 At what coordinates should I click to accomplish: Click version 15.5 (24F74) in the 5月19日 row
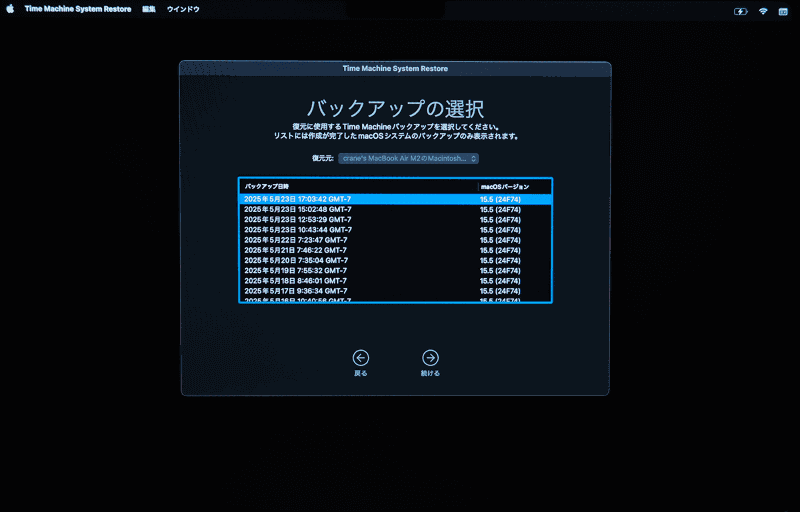pos(500,271)
